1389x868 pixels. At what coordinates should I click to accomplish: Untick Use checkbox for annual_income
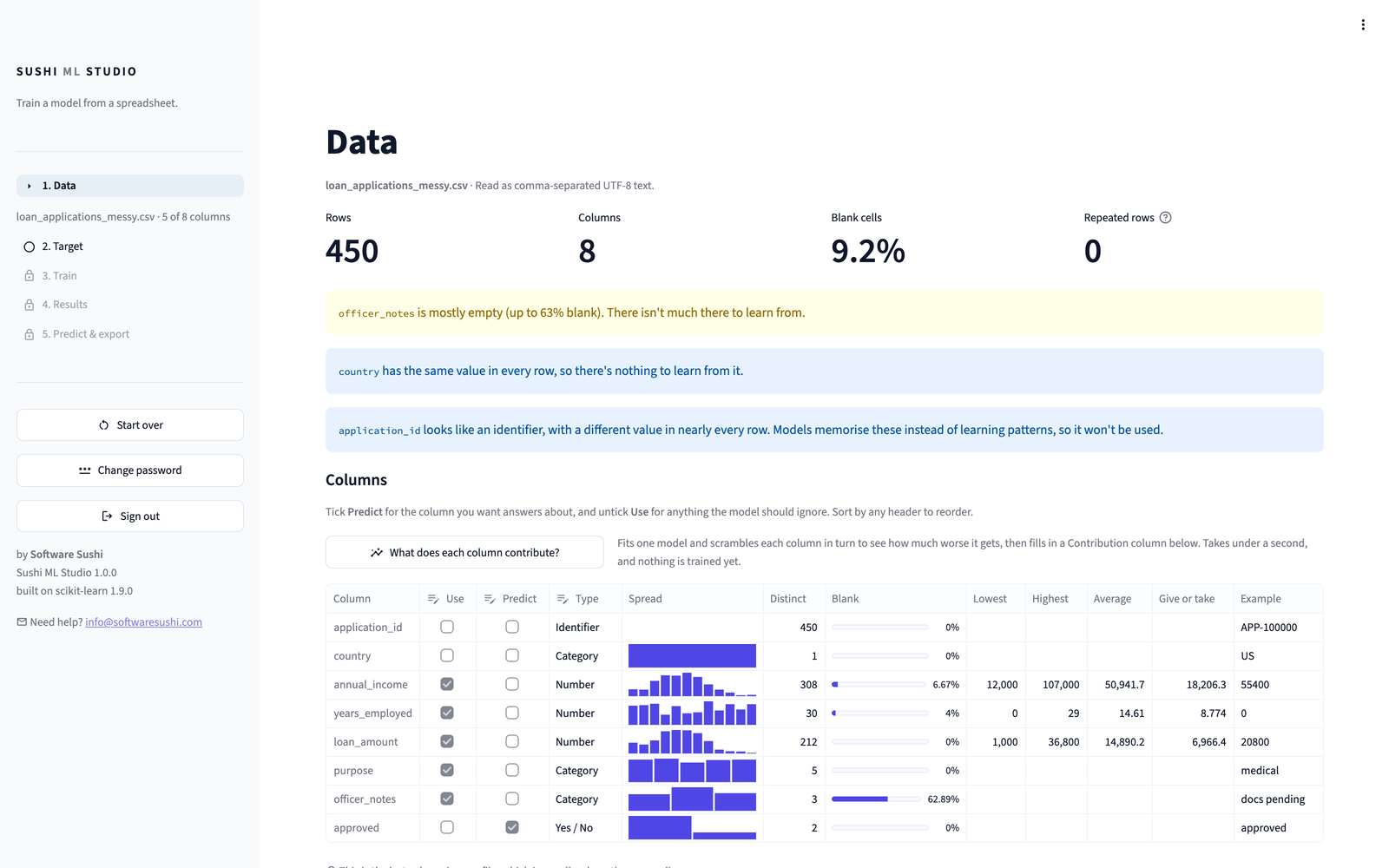coord(447,684)
